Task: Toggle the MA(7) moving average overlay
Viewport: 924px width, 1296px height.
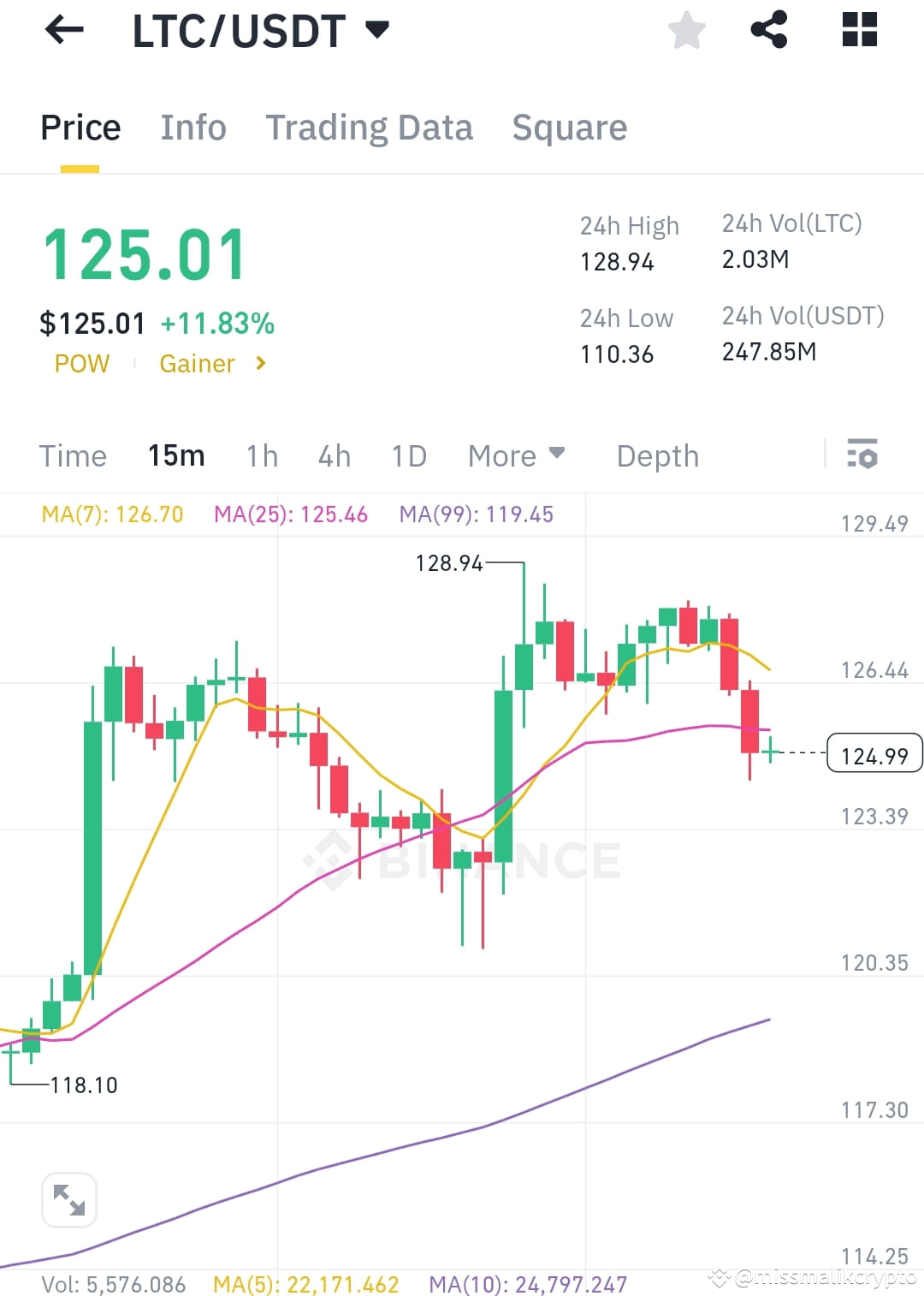Action: 111,514
